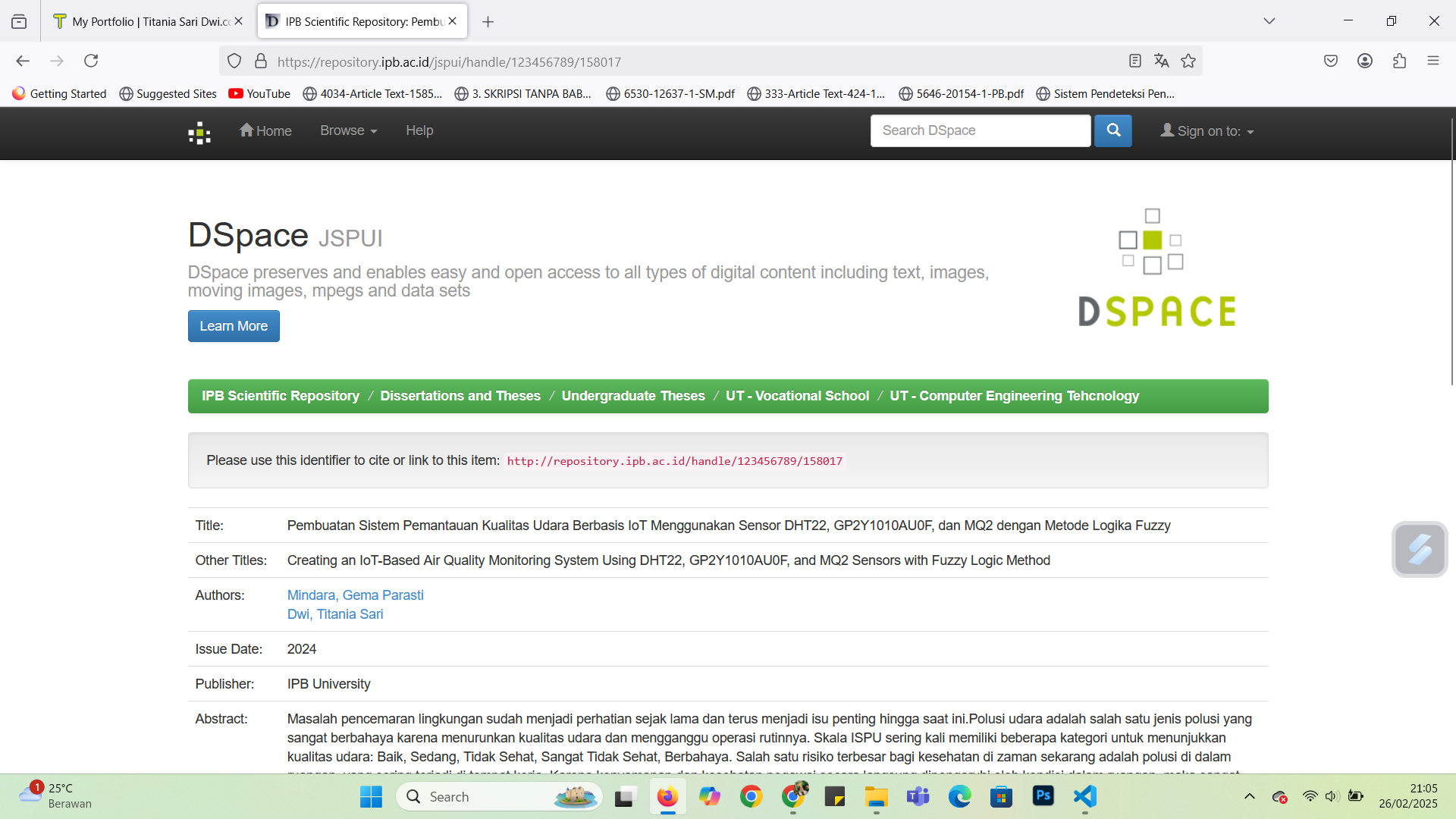This screenshot has width=1456, height=819.
Task: Open the Pocket save icon
Action: coord(1331,61)
